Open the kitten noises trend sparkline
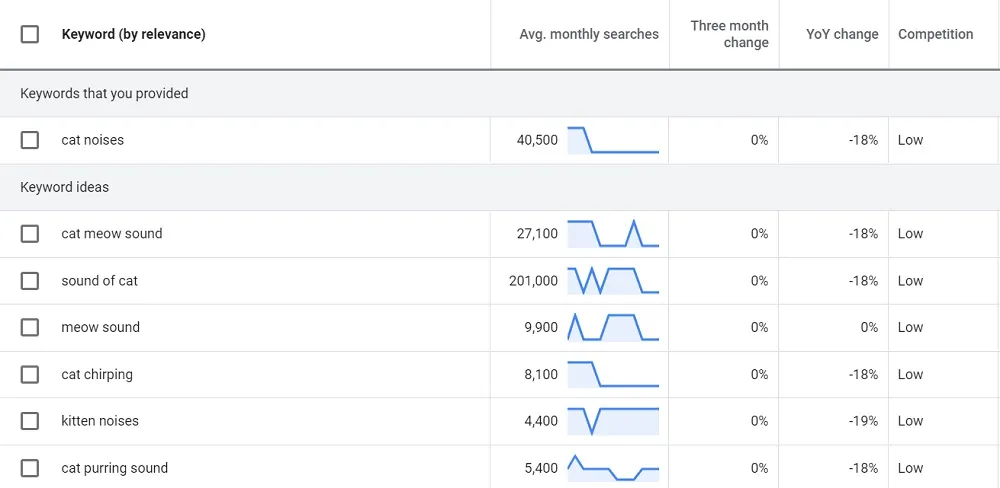Viewport: 1000px width, 488px height. point(613,421)
